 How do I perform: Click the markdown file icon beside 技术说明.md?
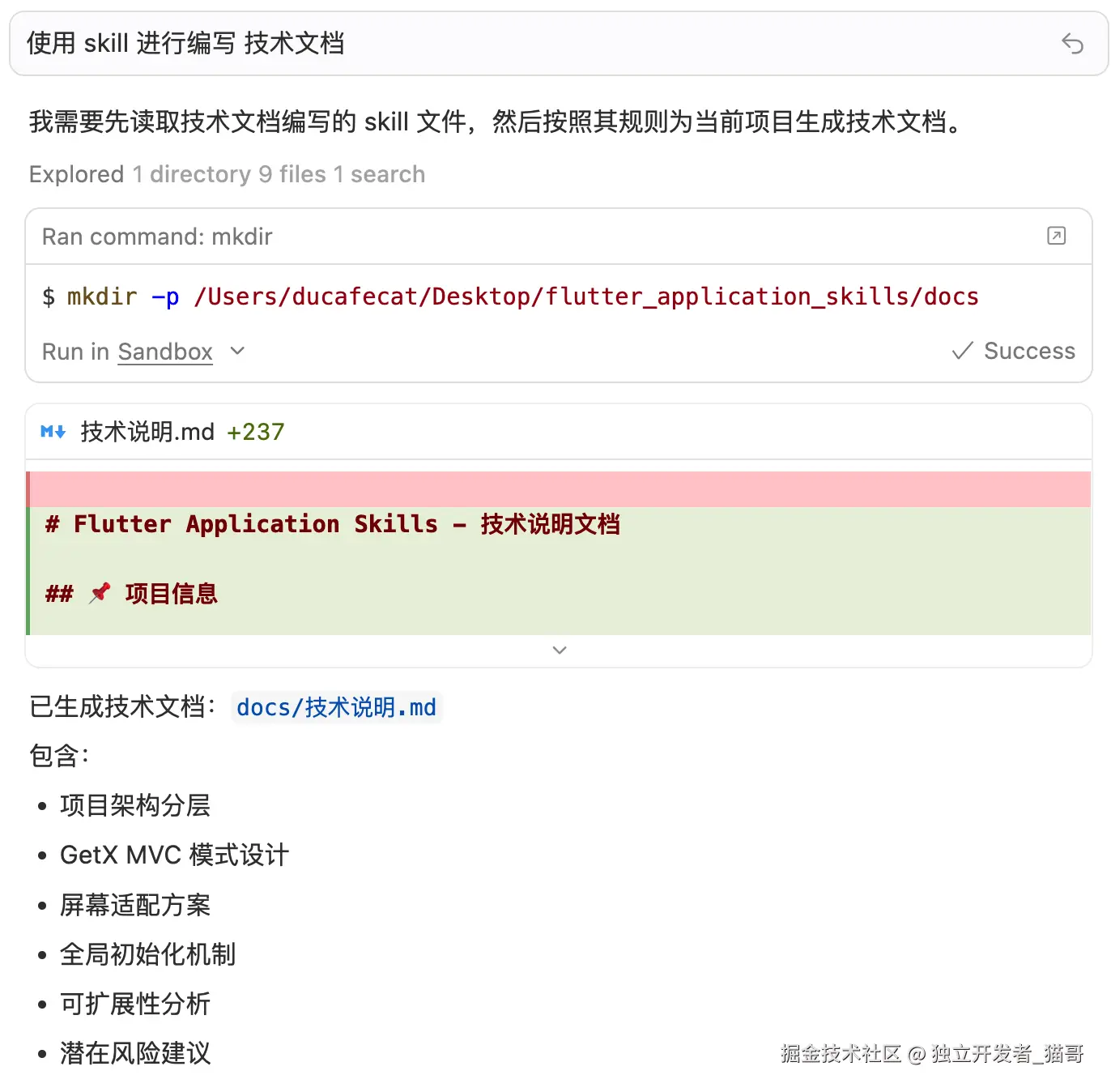(52, 432)
